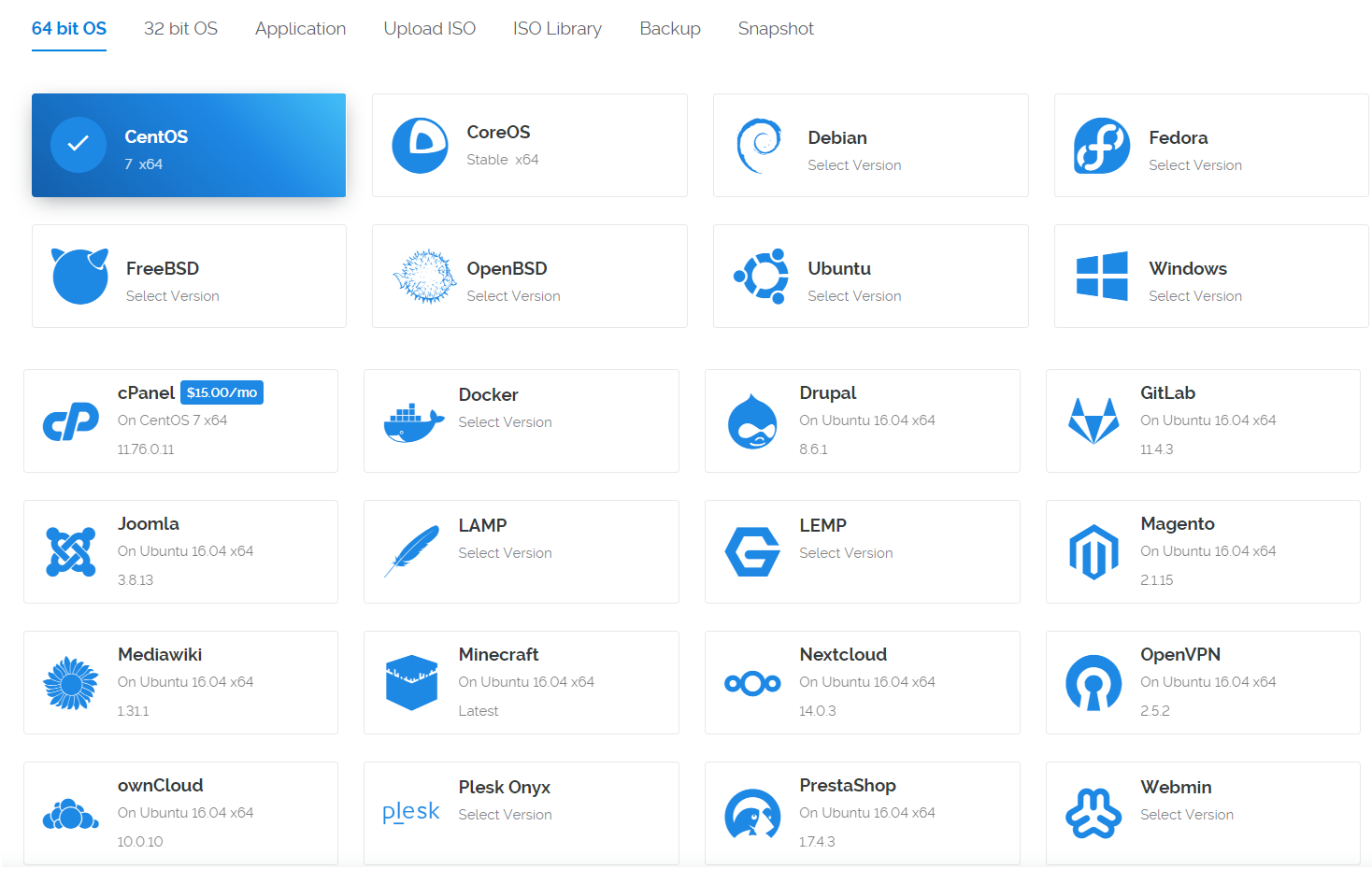Go to the Upload ISO tab
Screen dimensions: 1372x869
429,29
